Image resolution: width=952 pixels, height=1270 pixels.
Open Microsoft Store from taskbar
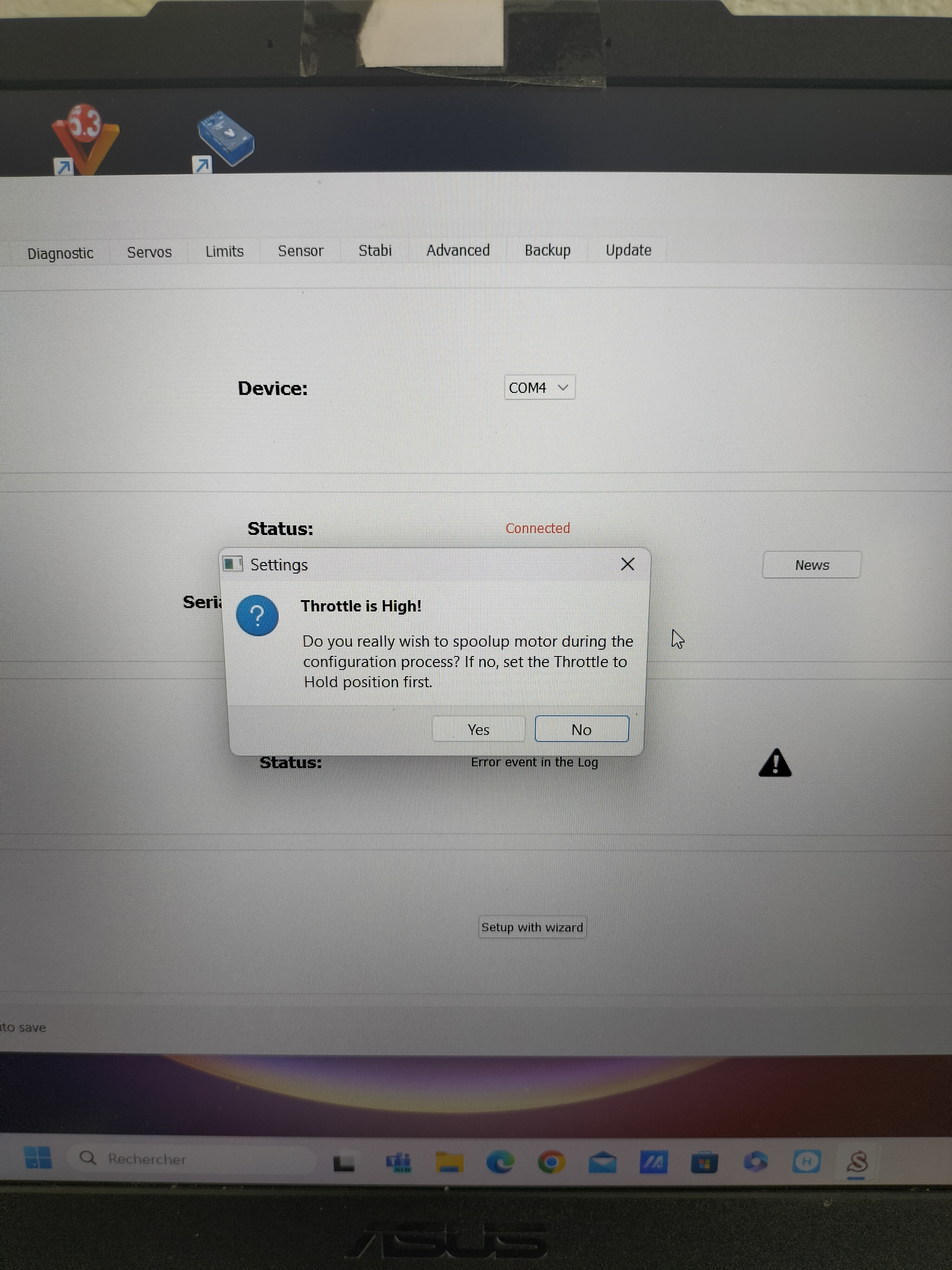704,1162
